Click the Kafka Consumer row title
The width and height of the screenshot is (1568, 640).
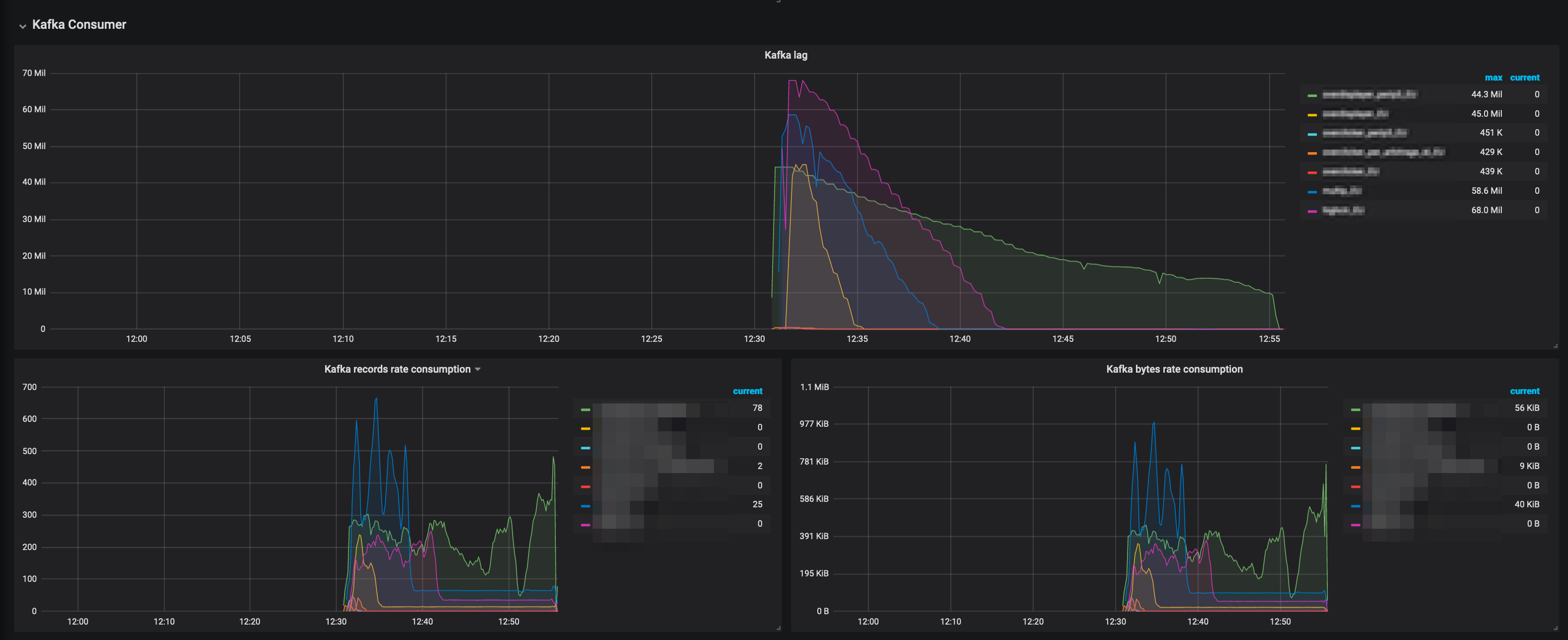[79, 25]
